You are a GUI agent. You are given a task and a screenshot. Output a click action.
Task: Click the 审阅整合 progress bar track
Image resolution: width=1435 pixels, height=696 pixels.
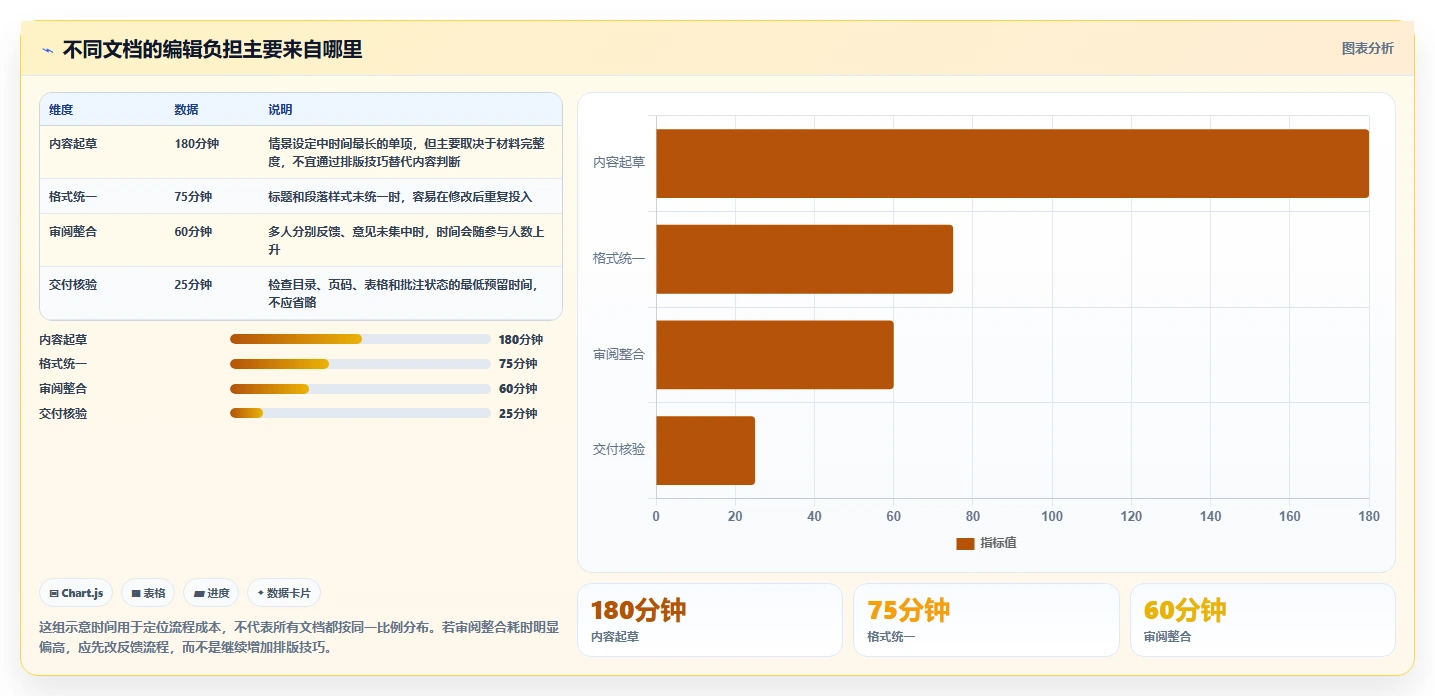(360, 389)
